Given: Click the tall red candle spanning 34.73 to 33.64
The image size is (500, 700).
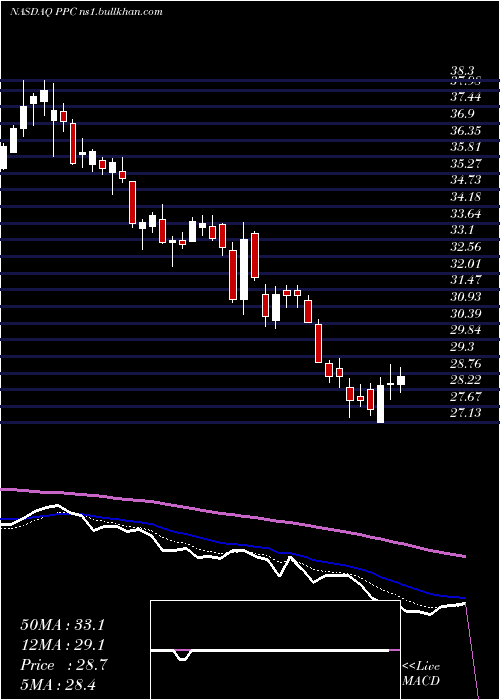Looking at the screenshot, I should click(133, 203).
